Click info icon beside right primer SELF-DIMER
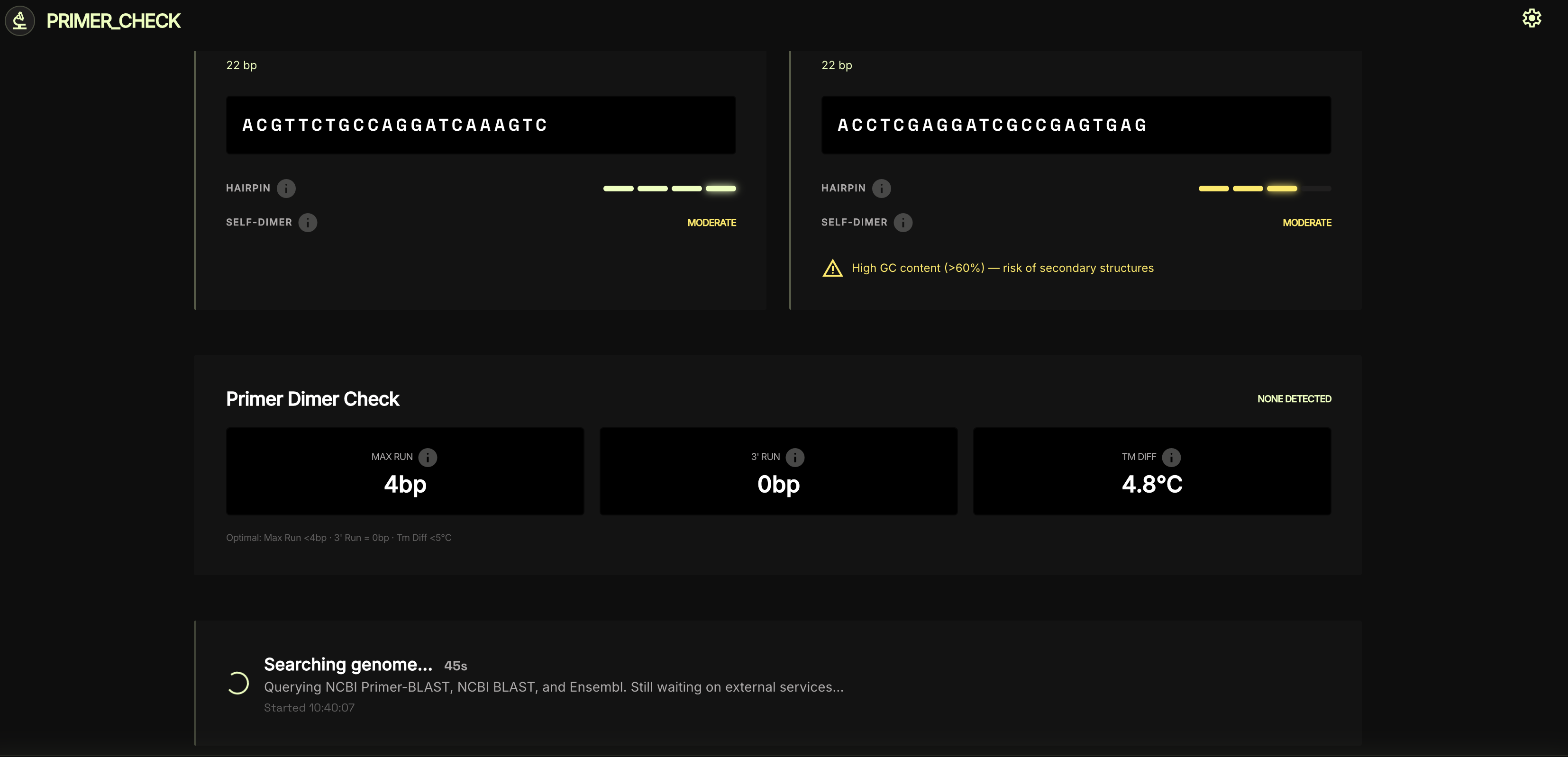Viewport: 1568px width, 757px height. tap(903, 223)
